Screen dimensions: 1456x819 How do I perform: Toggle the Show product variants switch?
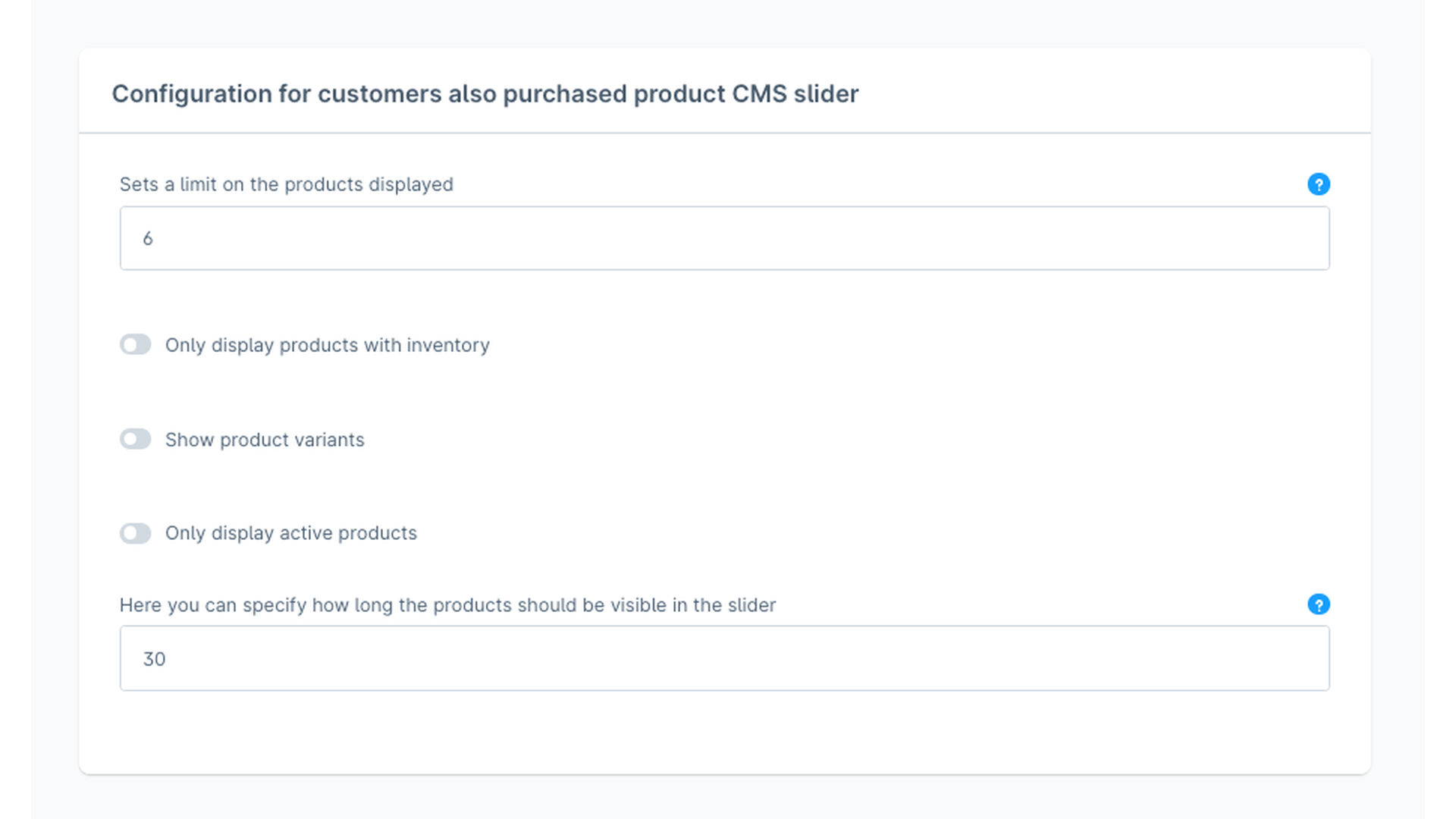coord(135,439)
